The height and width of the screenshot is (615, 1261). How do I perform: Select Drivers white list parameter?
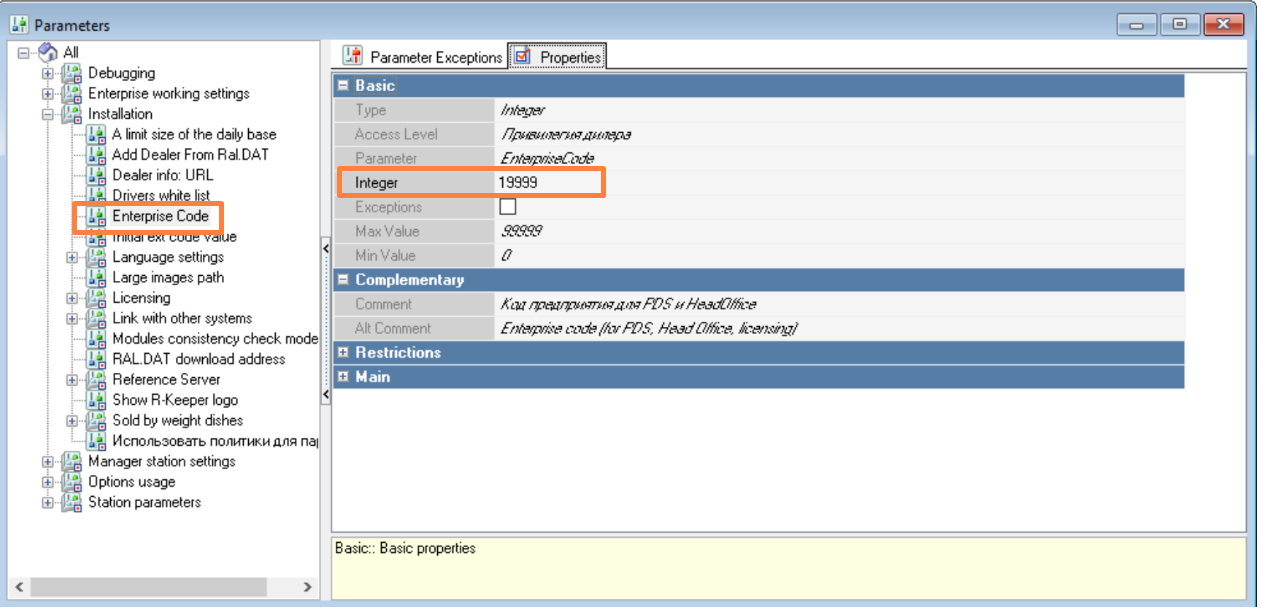pos(160,195)
